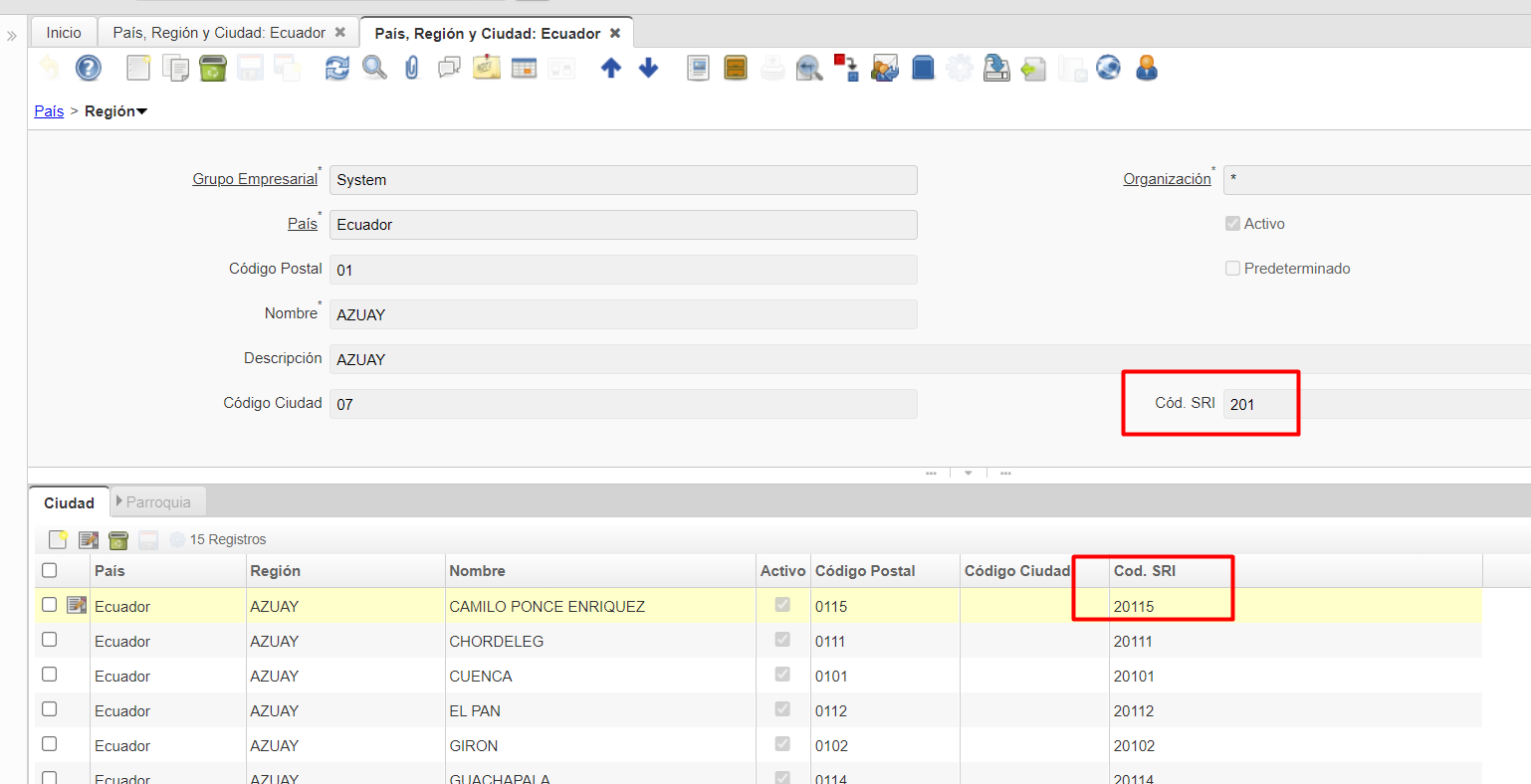
Task: Select the CHORDELEG row checkbox
Action: [50, 640]
